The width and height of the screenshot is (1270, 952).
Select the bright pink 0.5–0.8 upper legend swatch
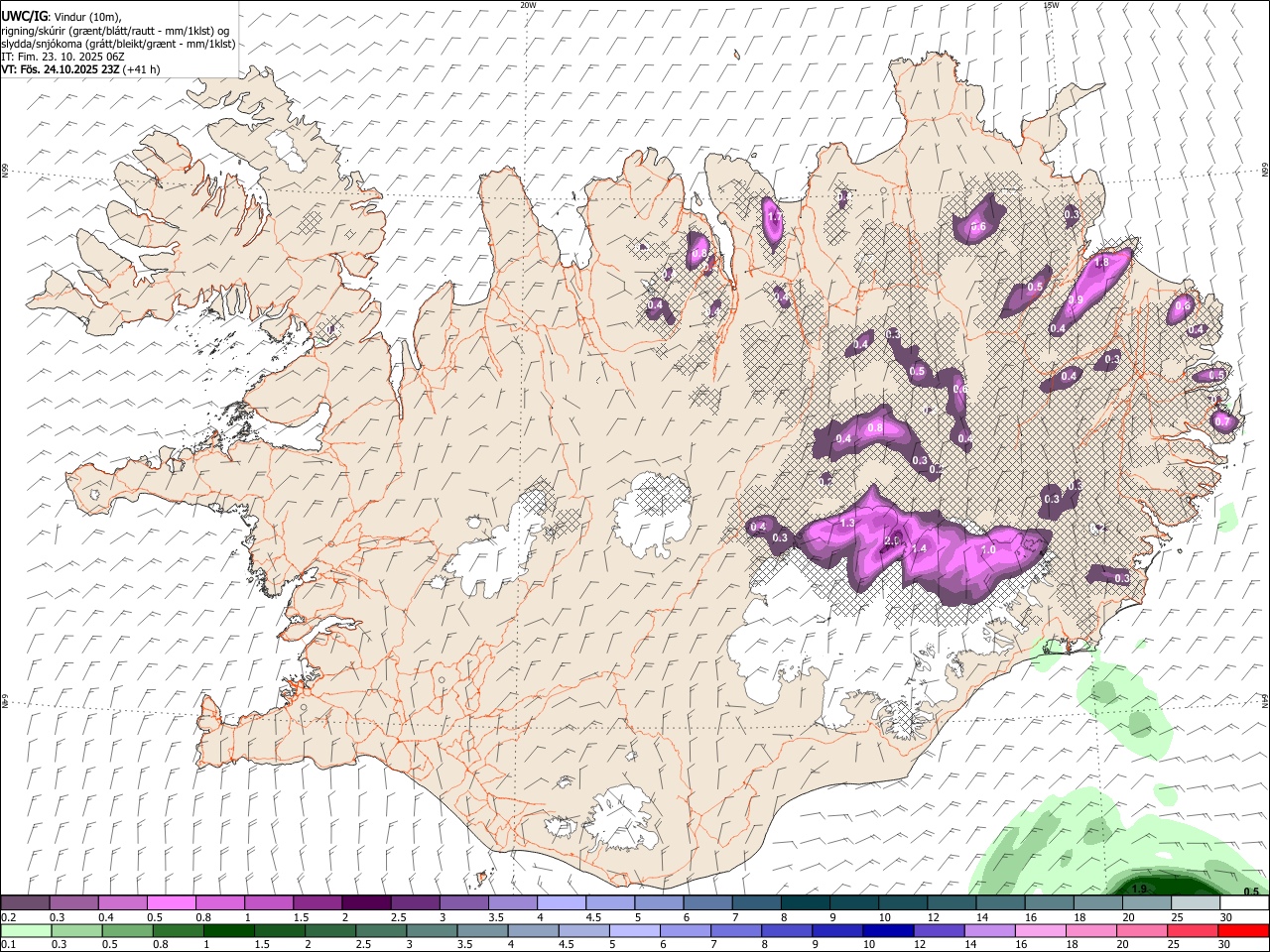(171, 903)
